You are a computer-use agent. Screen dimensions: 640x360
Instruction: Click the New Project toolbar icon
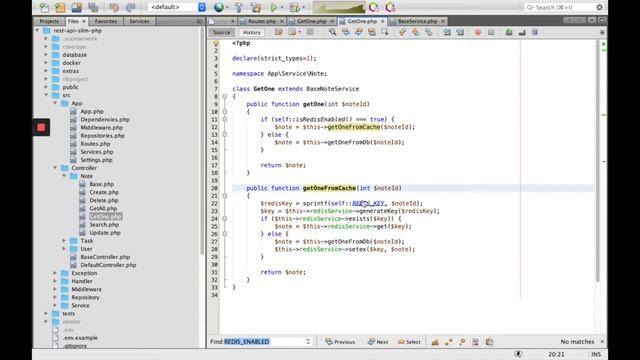tap(60, 7)
